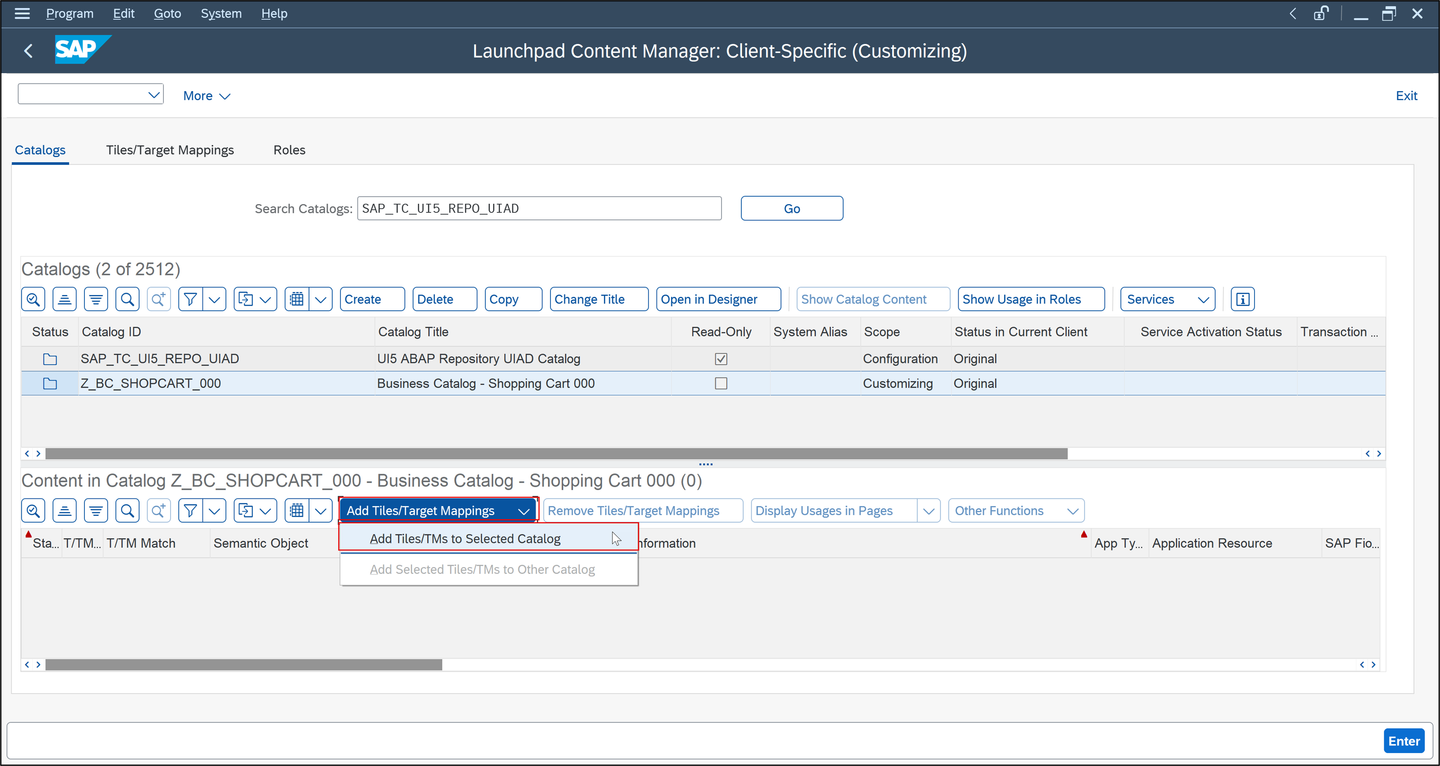Click the Find Next icon in the Content toolbar

tap(158, 511)
